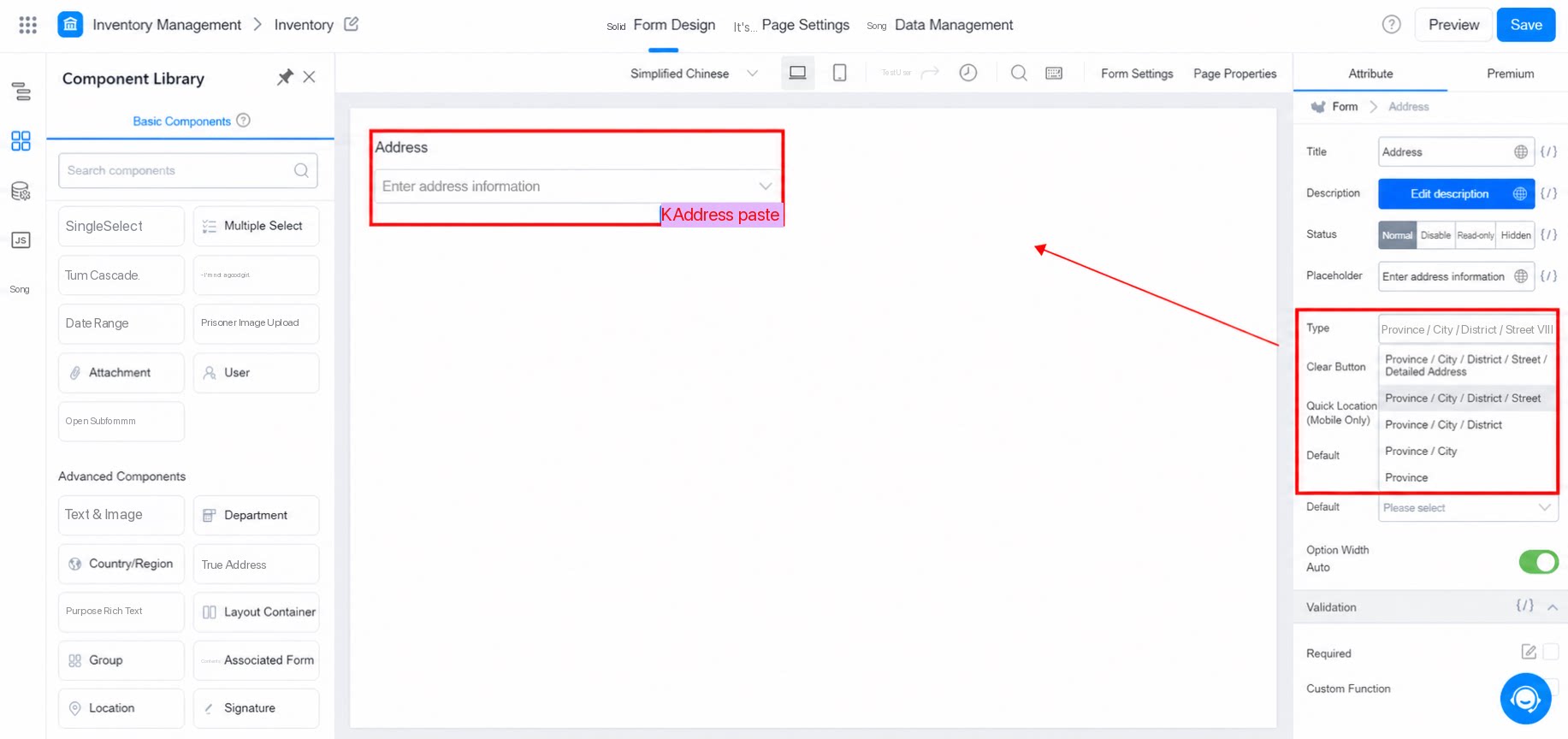This screenshot has height=739, width=1568.
Task: Open the keyboard shortcuts icon
Action: click(1054, 73)
